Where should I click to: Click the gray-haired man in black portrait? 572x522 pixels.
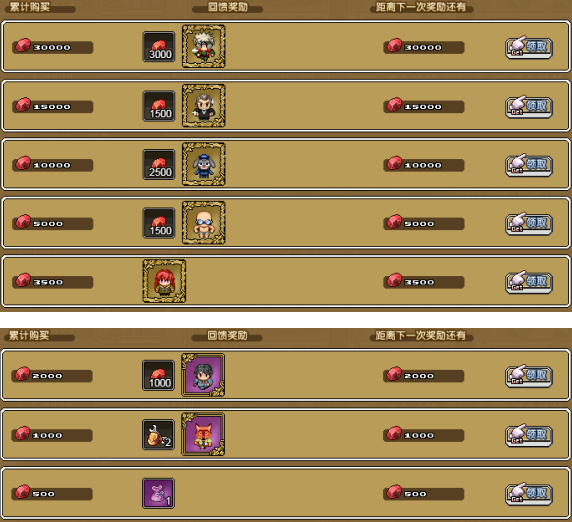[204, 106]
